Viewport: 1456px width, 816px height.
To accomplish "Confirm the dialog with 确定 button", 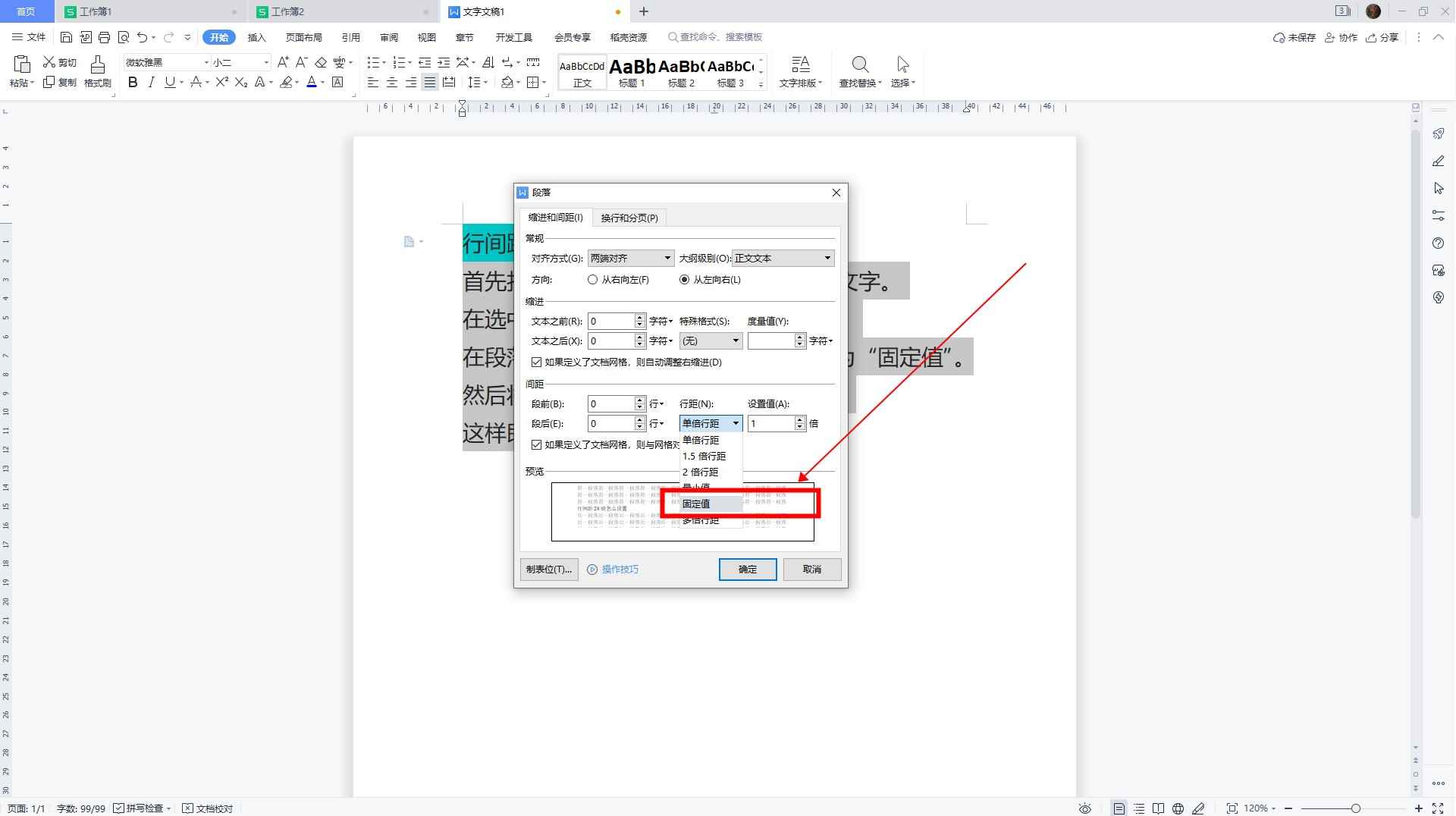I will click(x=747, y=570).
